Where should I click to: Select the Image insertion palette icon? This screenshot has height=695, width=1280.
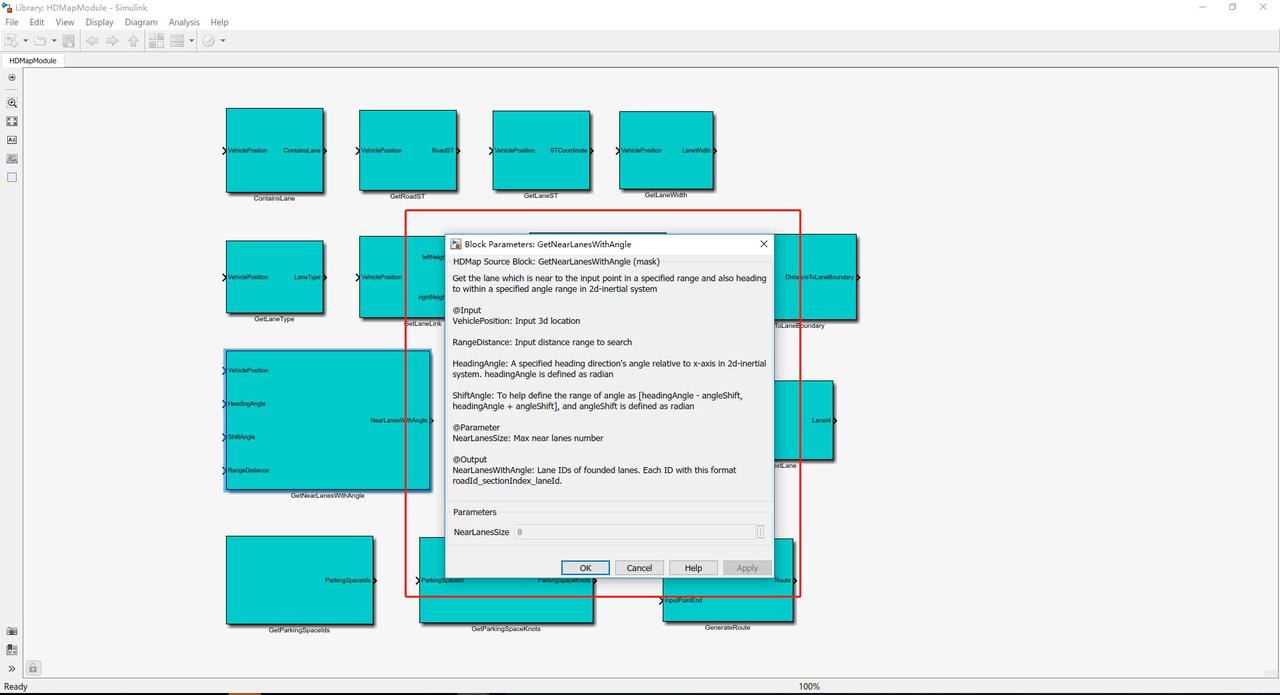(x=12, y=158)
